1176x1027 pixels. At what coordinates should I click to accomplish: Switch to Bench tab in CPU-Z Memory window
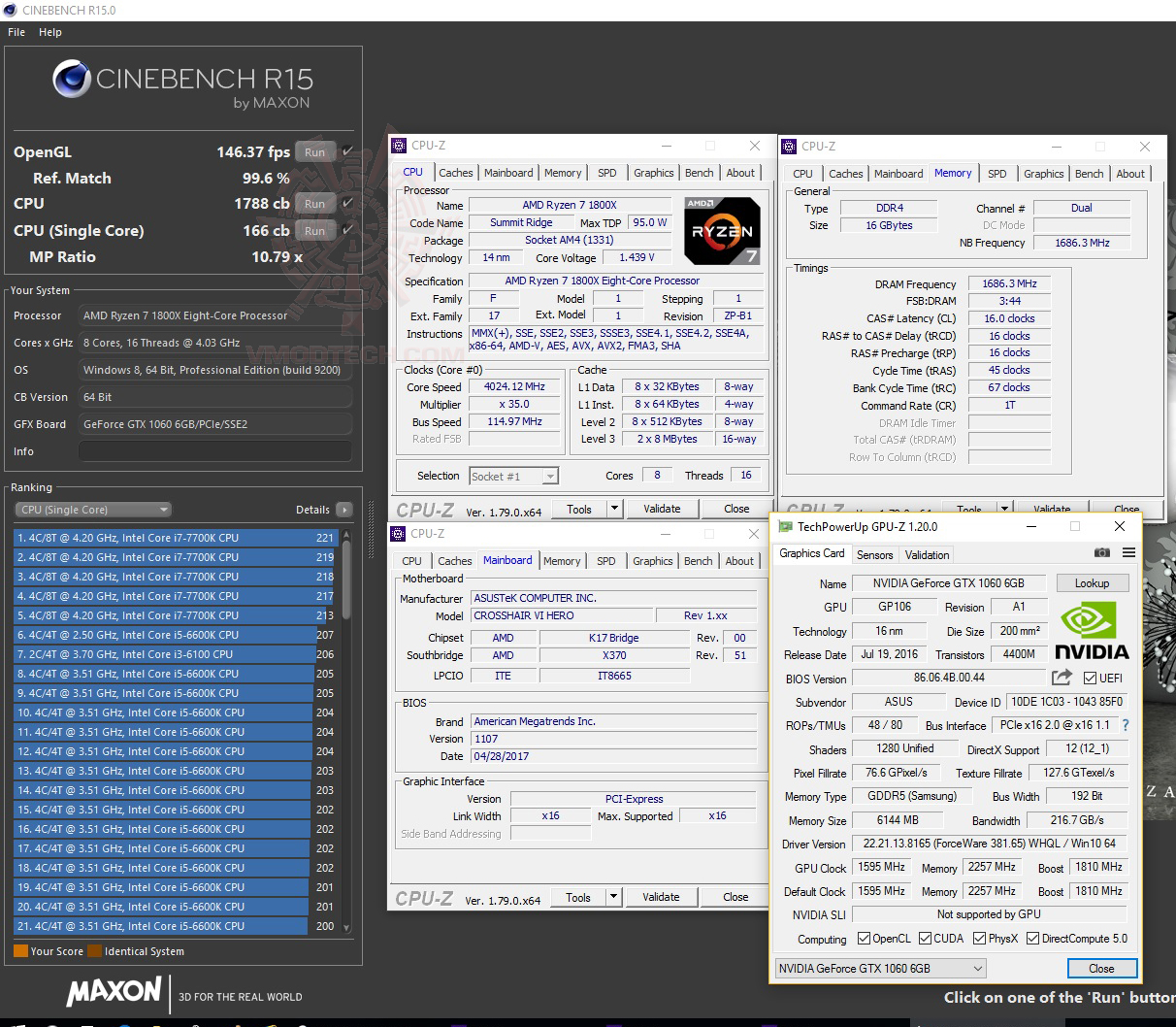tap(1089, 174)
